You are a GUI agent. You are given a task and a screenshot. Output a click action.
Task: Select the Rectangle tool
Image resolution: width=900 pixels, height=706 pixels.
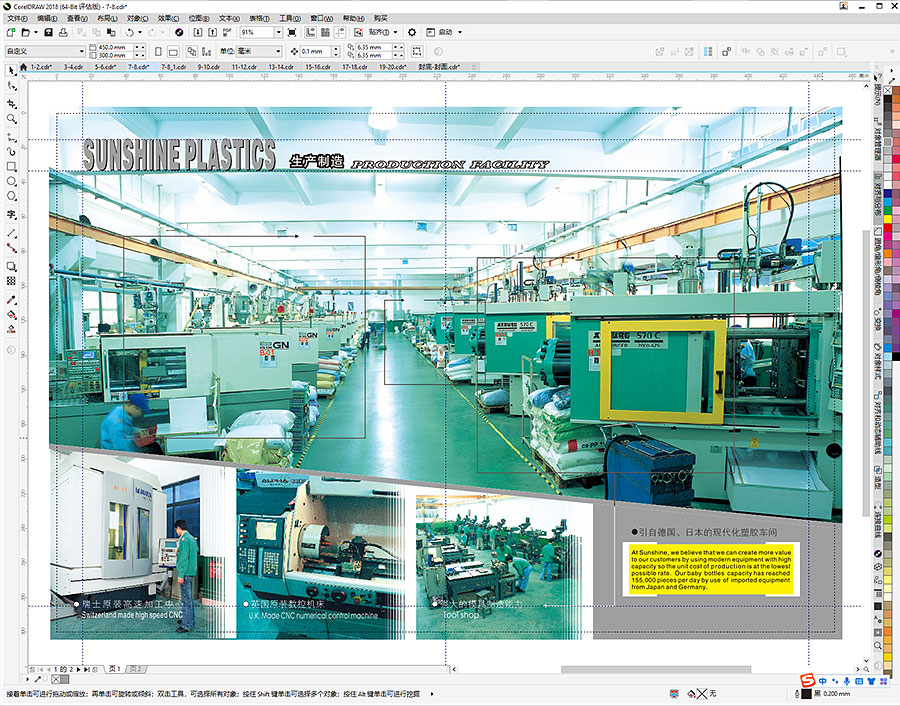11,166
